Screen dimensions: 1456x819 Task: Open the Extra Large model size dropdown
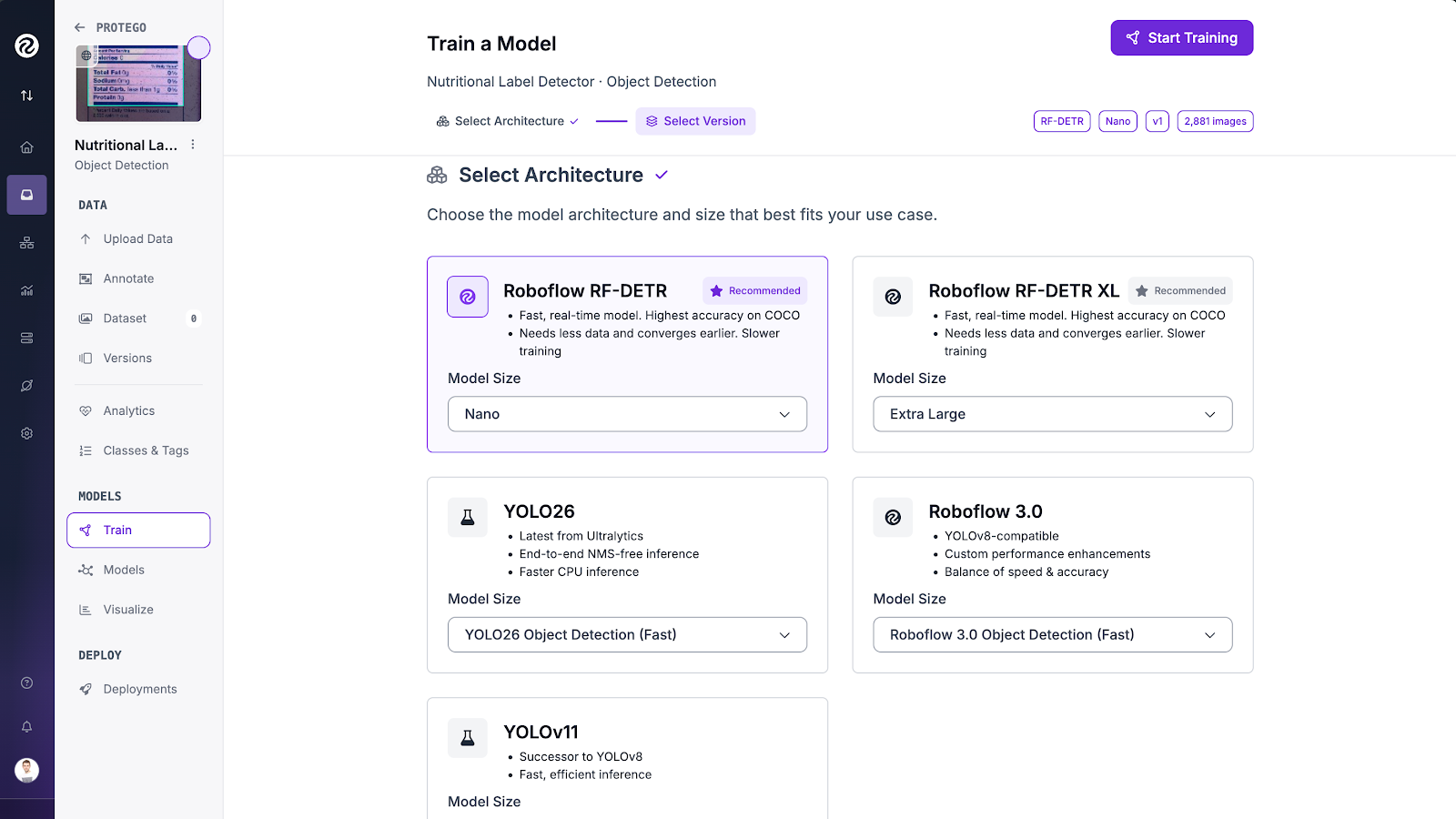tap(1053, 414)
